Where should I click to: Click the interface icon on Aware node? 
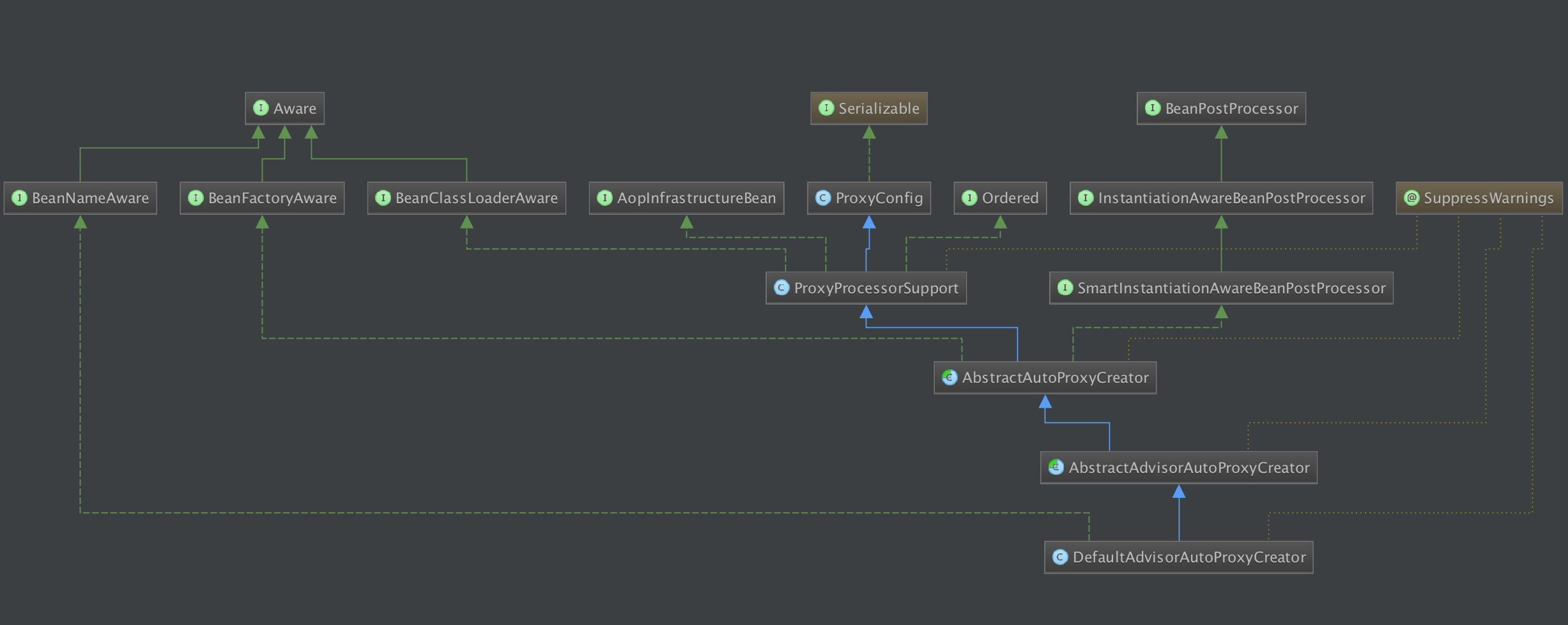[261, 108]
